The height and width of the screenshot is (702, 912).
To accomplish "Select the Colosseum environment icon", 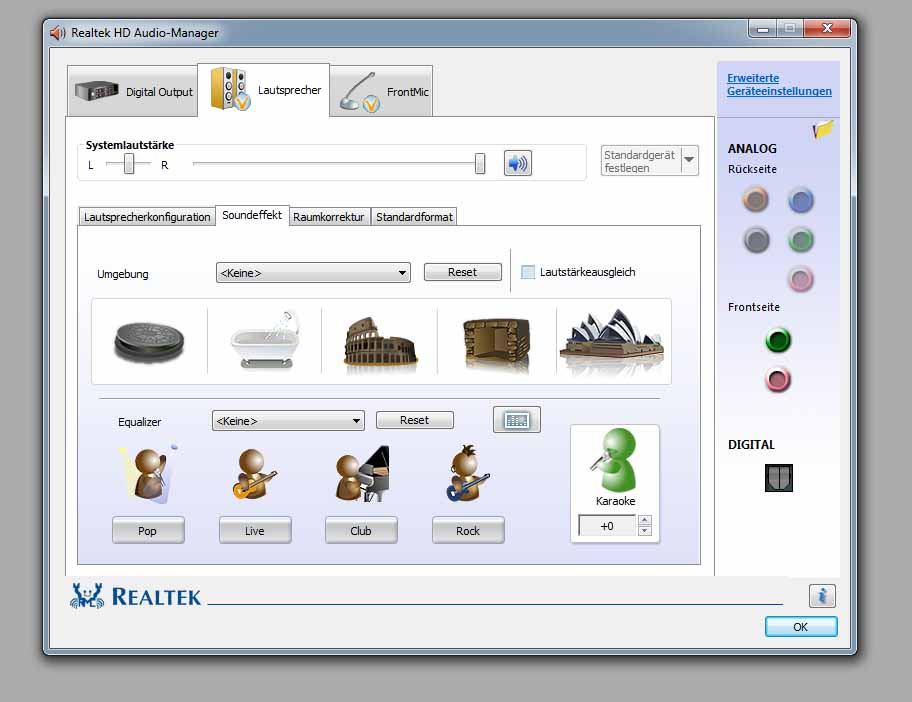I will pyautogui.click(x=380, y=342).
